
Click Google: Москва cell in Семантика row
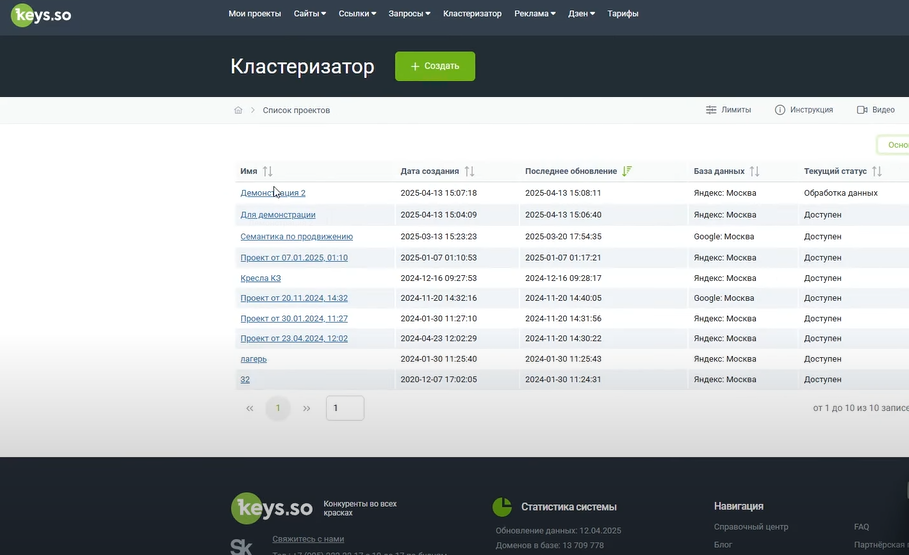[x=723, y=237]
